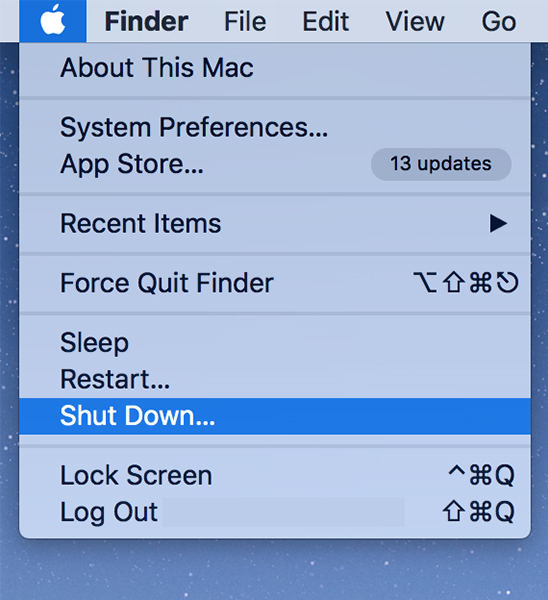The image size is (548, 600).
Task: Select Restart… from the menu
Action: pos(275,379)
